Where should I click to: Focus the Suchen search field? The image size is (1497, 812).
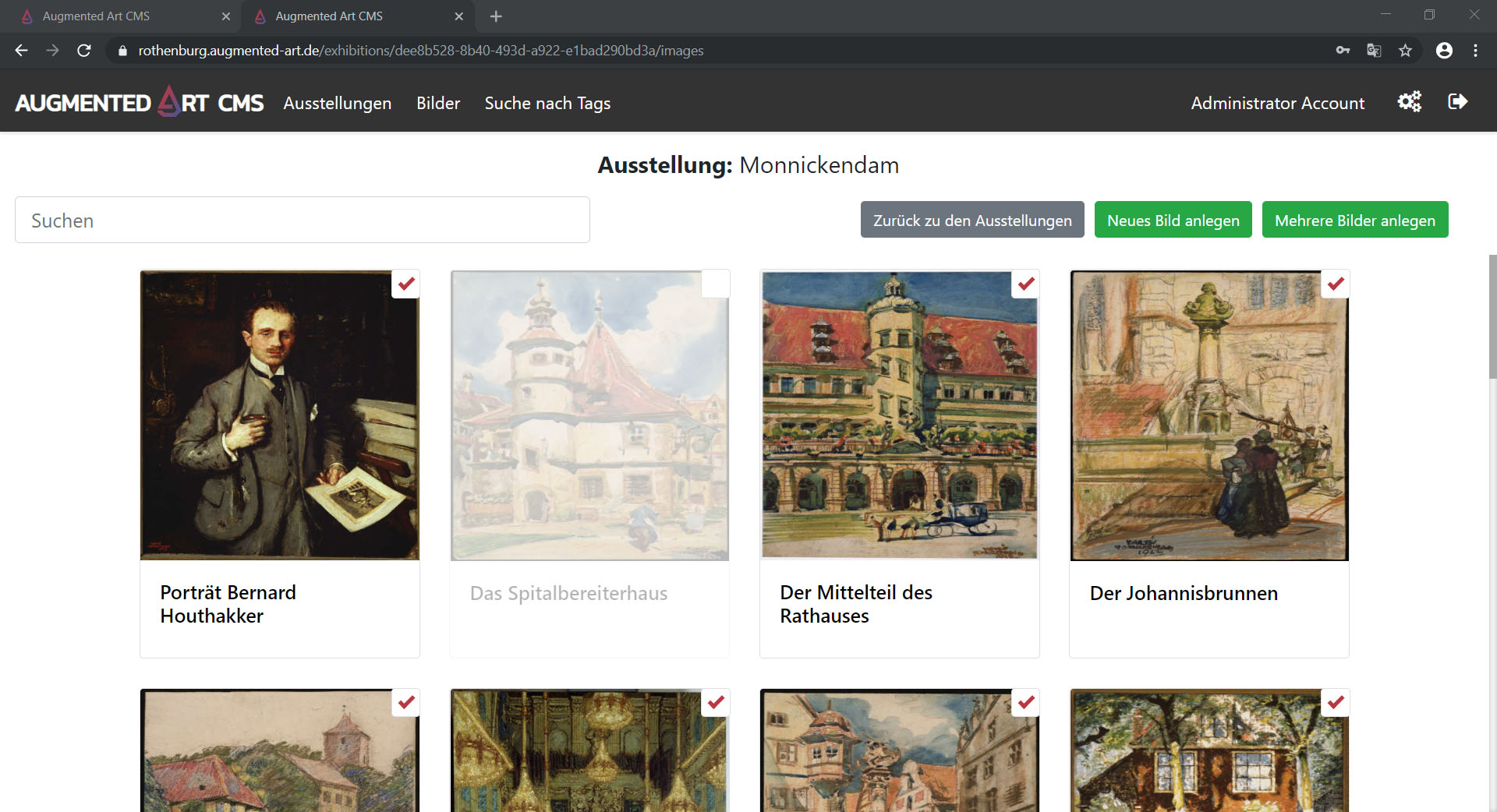pyautogui.click(x=303, y=221)
